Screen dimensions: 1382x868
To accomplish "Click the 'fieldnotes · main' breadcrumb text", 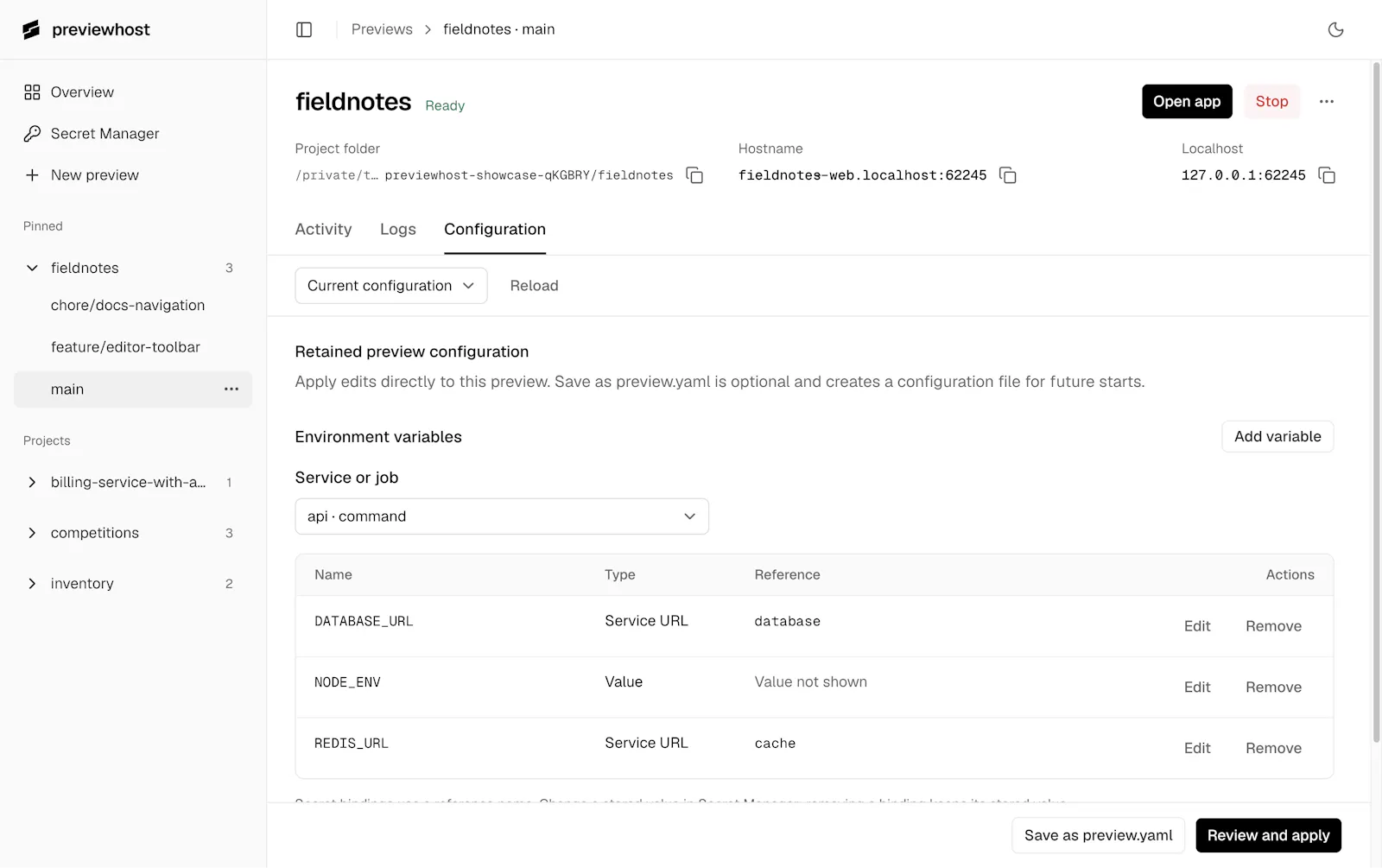I will 499,29.
